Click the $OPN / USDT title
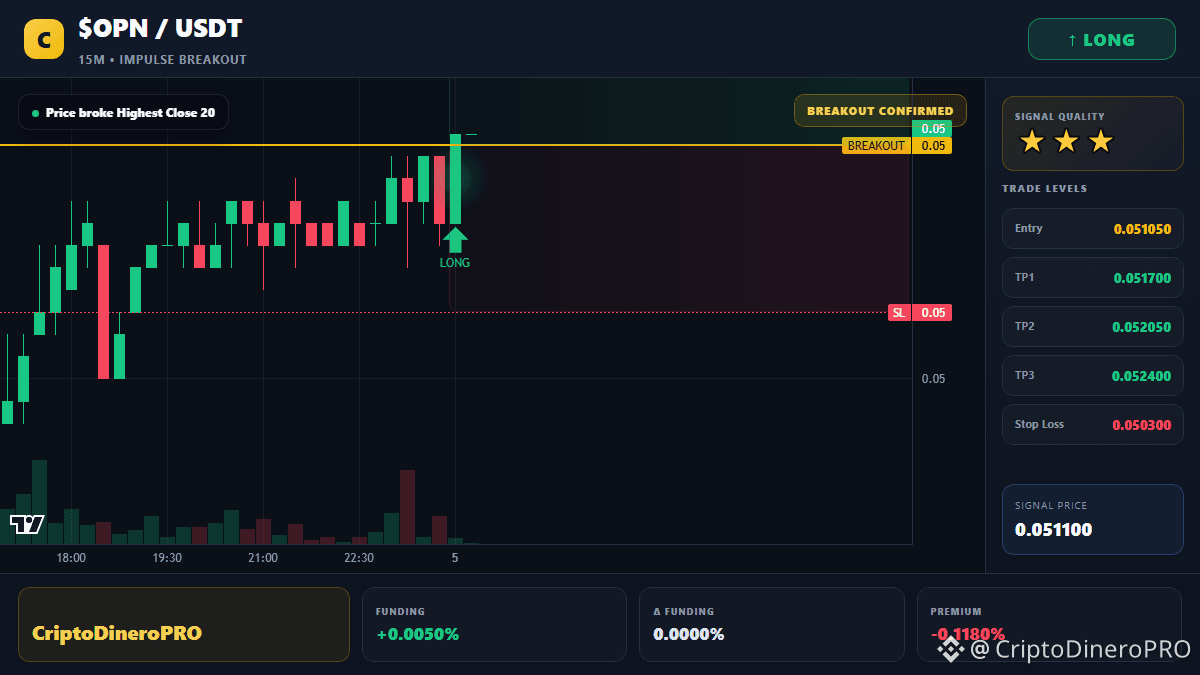This screenshot has height=675, width=1200. pyautogui.click(x=160, y=29)
